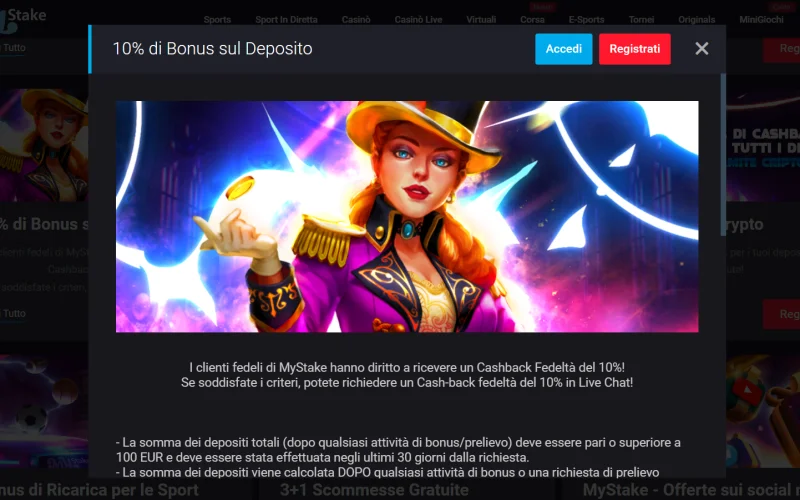Open the Sport In Diretta menu
The height and width of the screenshot is (500, 800).
pos(286,19)
